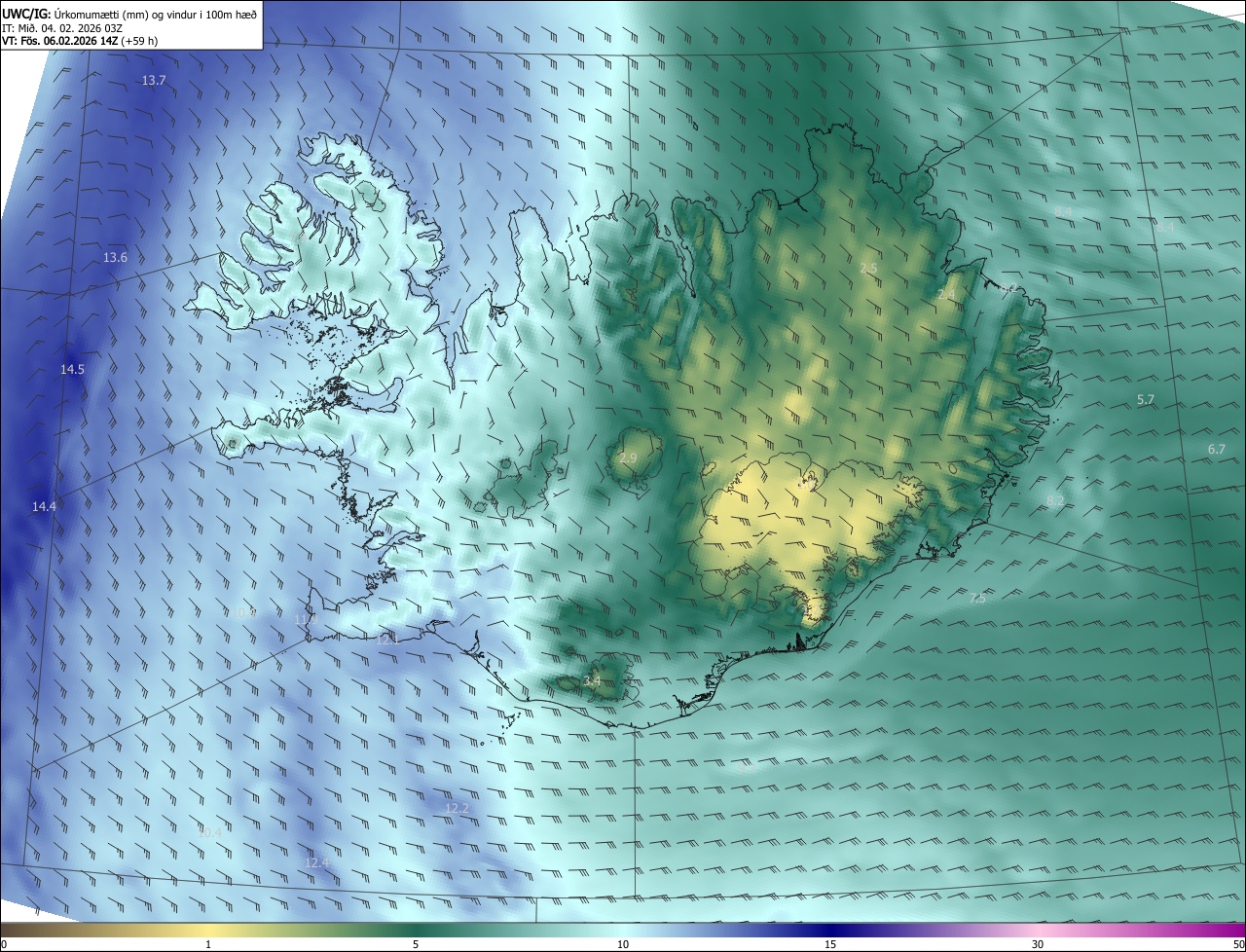Click the legend tick label 15

coord(830,945)
